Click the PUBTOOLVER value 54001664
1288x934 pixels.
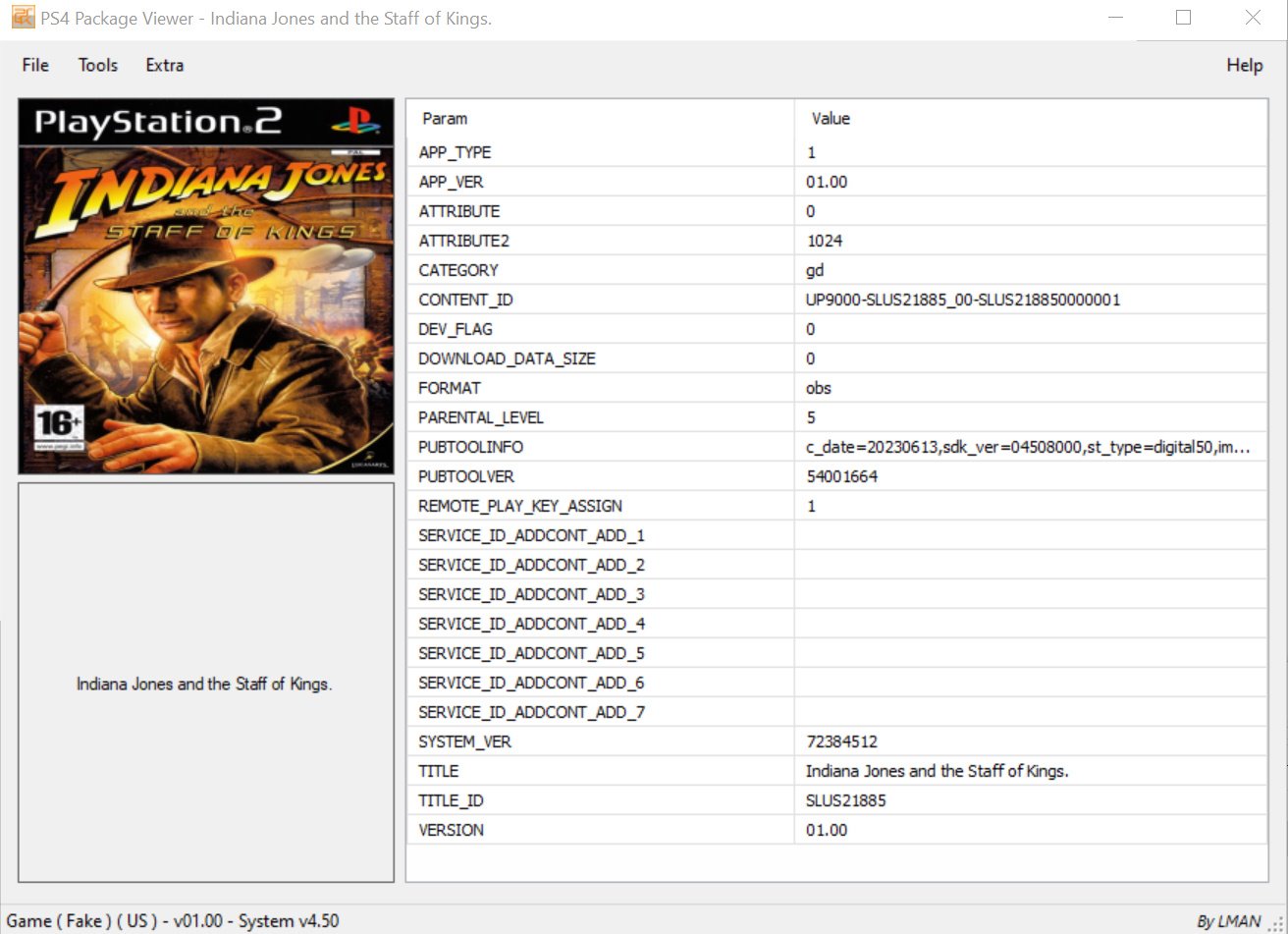(841, 476)
